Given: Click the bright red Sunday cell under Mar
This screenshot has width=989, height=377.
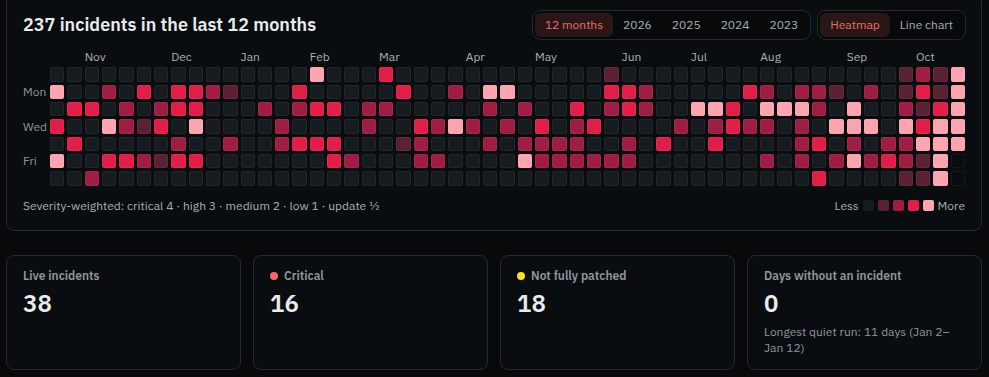Looking at the screenshot, I should pos(386,74).
